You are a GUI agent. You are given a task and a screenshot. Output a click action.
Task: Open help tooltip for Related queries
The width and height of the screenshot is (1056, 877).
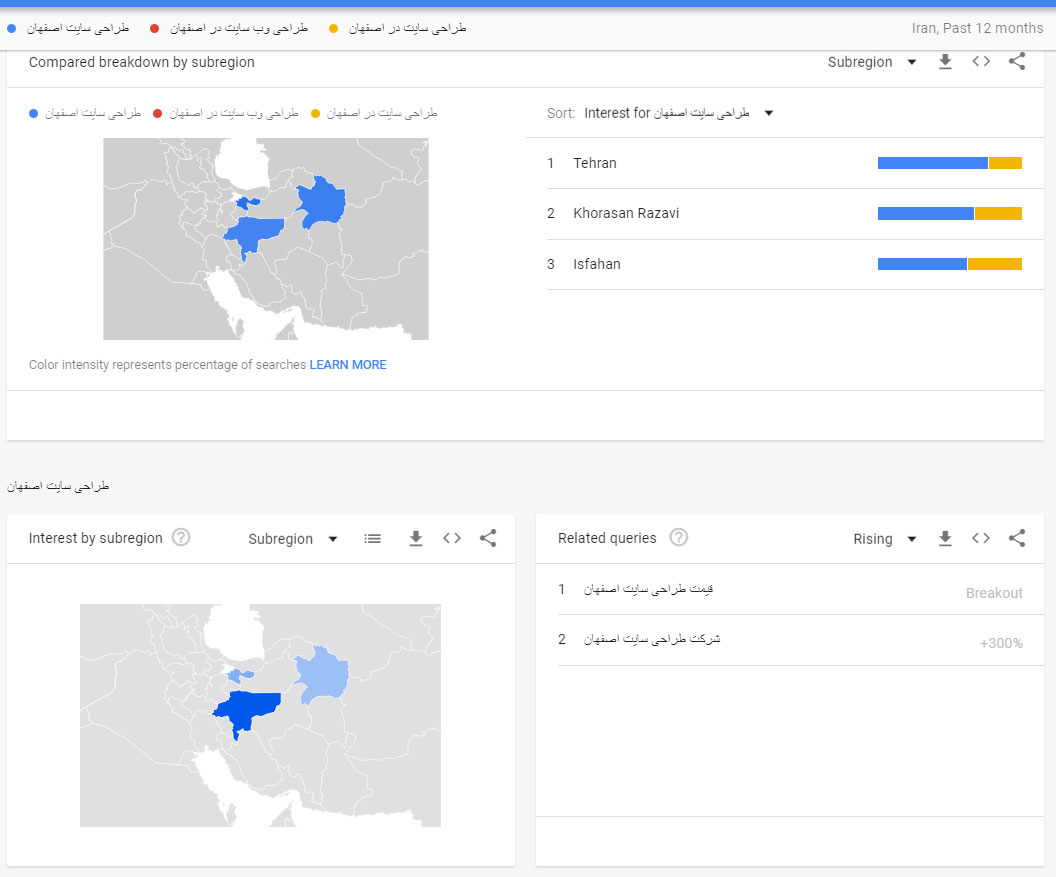[x=679, y=538]
